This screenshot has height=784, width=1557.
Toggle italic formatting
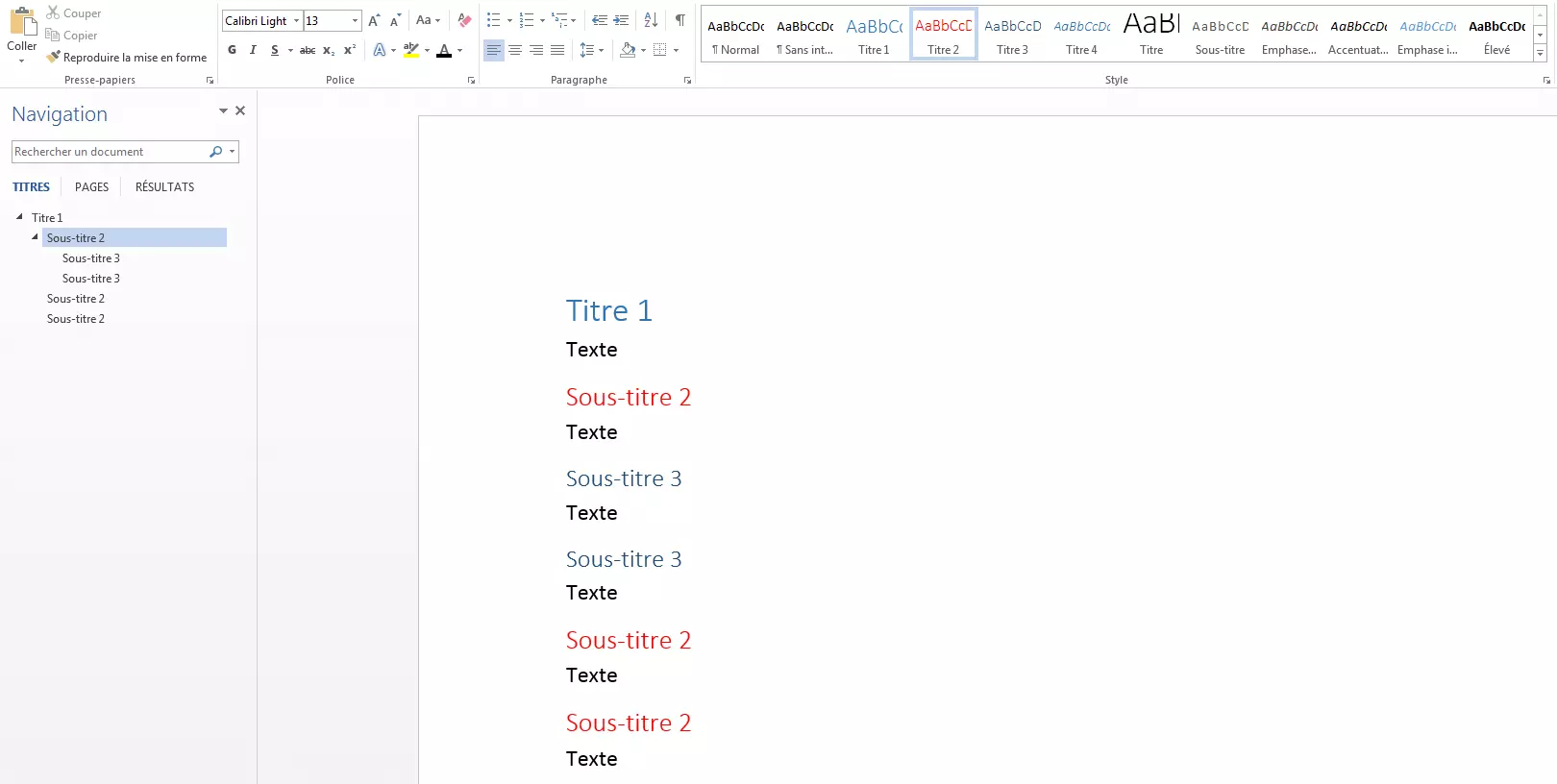[x=253, y=50]
